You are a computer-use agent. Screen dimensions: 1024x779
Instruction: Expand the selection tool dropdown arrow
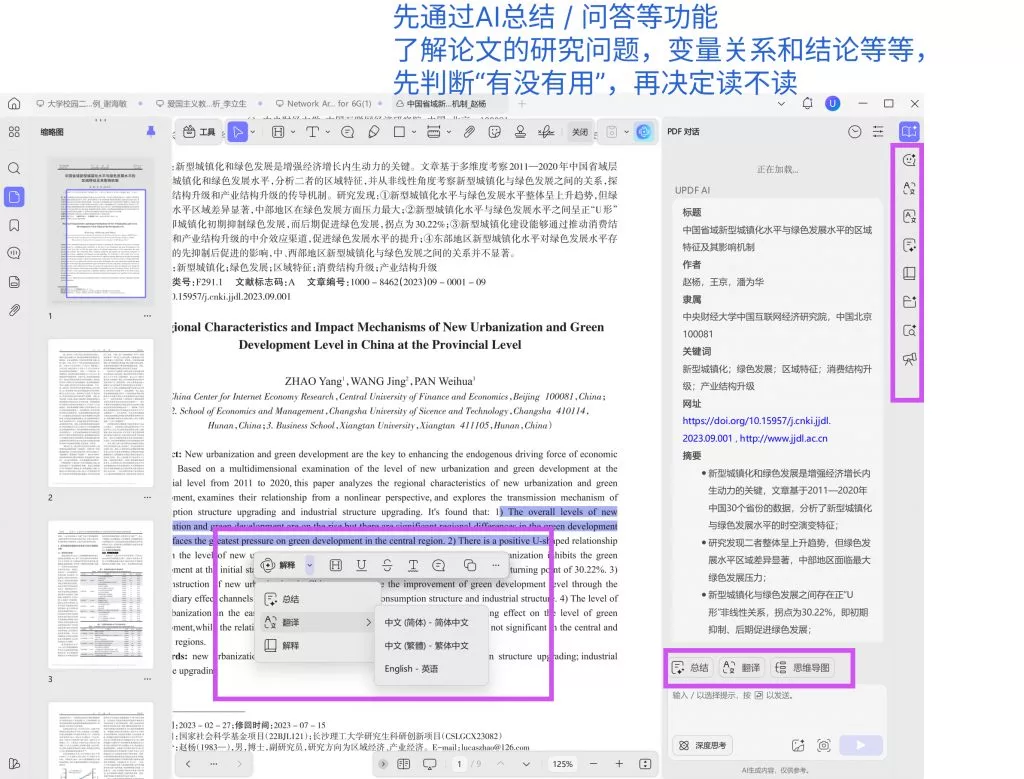click(253, 131)
